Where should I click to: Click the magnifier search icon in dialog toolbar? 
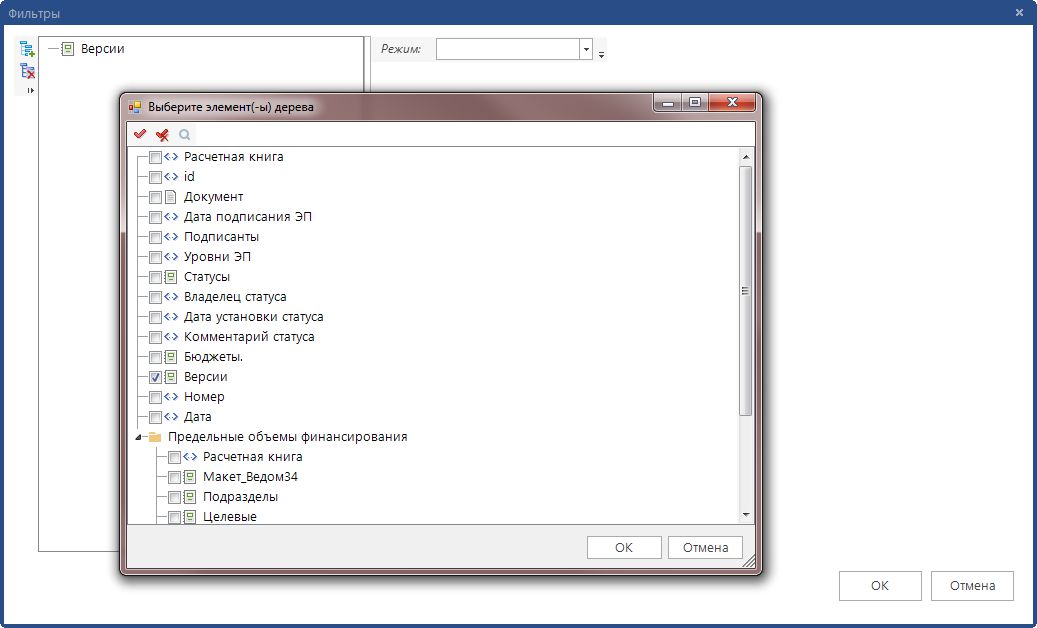184,134
